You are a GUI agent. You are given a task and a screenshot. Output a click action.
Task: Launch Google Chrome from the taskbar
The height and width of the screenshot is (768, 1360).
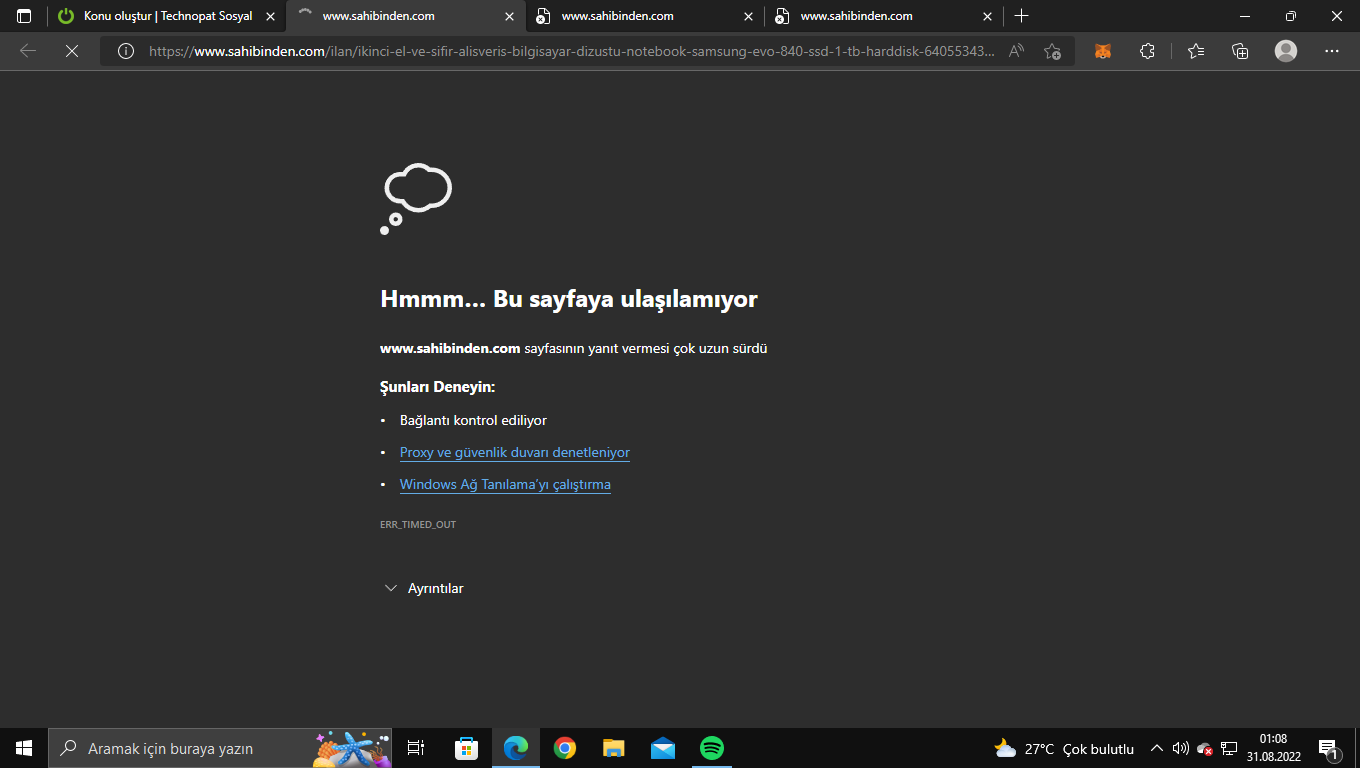(x=565, y=748)
